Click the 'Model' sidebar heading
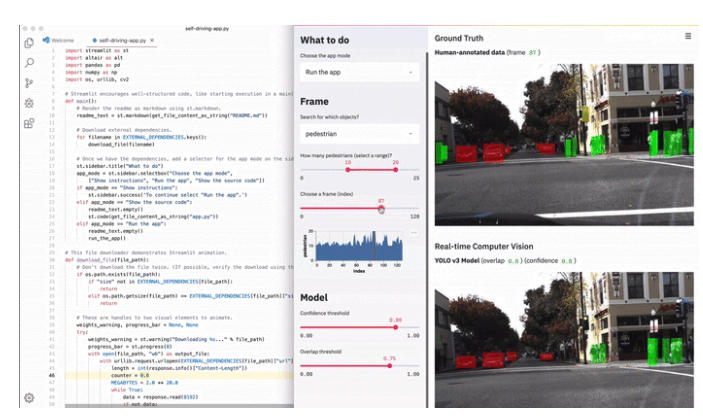This screenshot has width=703, height=416. [314, 298]
